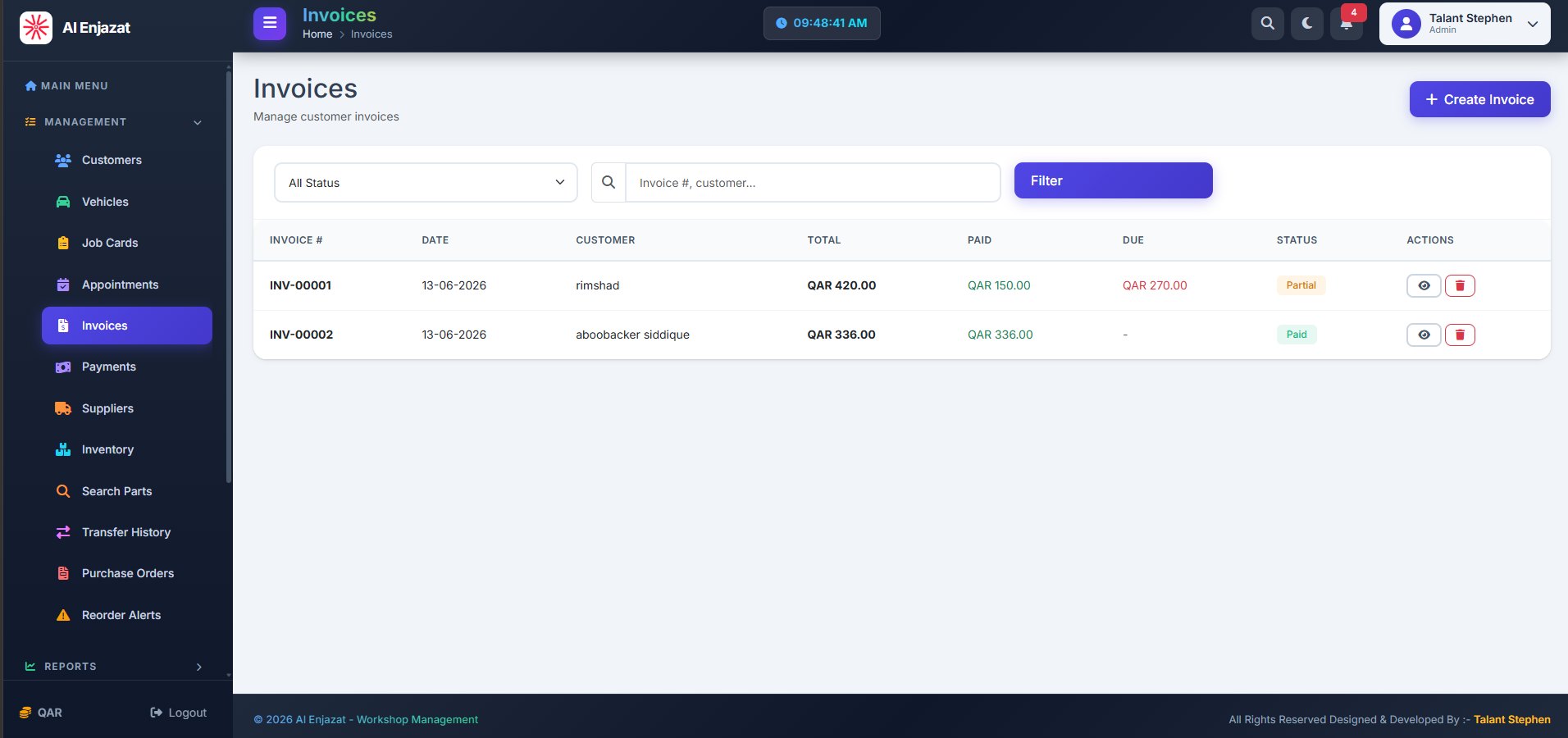The width and height of the screenshot is (1568, 738).
Task: Click the Reorder Alerts warning icon
Action: pyautogui.click(x=63, y=615)
